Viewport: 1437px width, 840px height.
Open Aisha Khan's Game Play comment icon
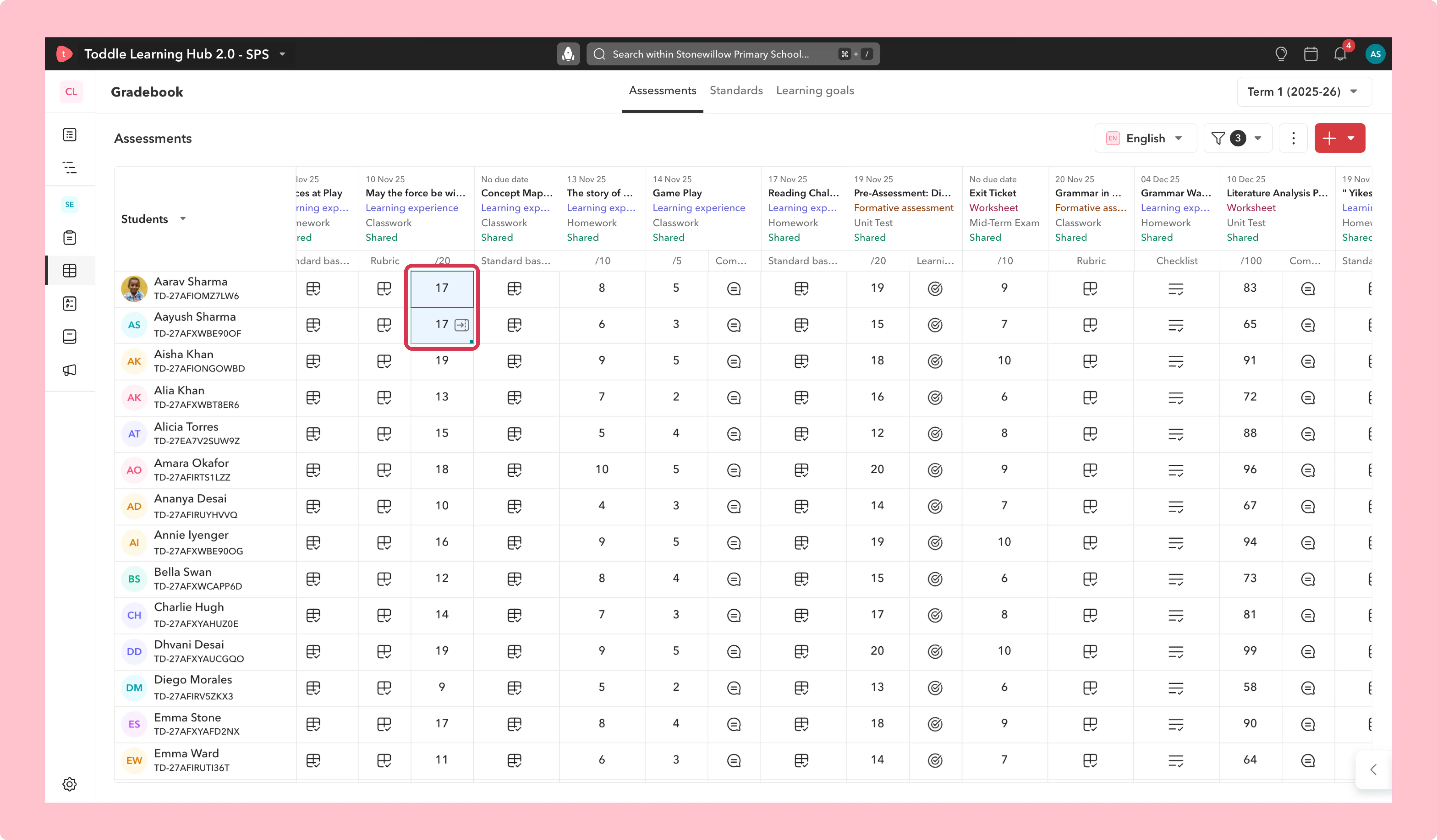pos(734,361)
